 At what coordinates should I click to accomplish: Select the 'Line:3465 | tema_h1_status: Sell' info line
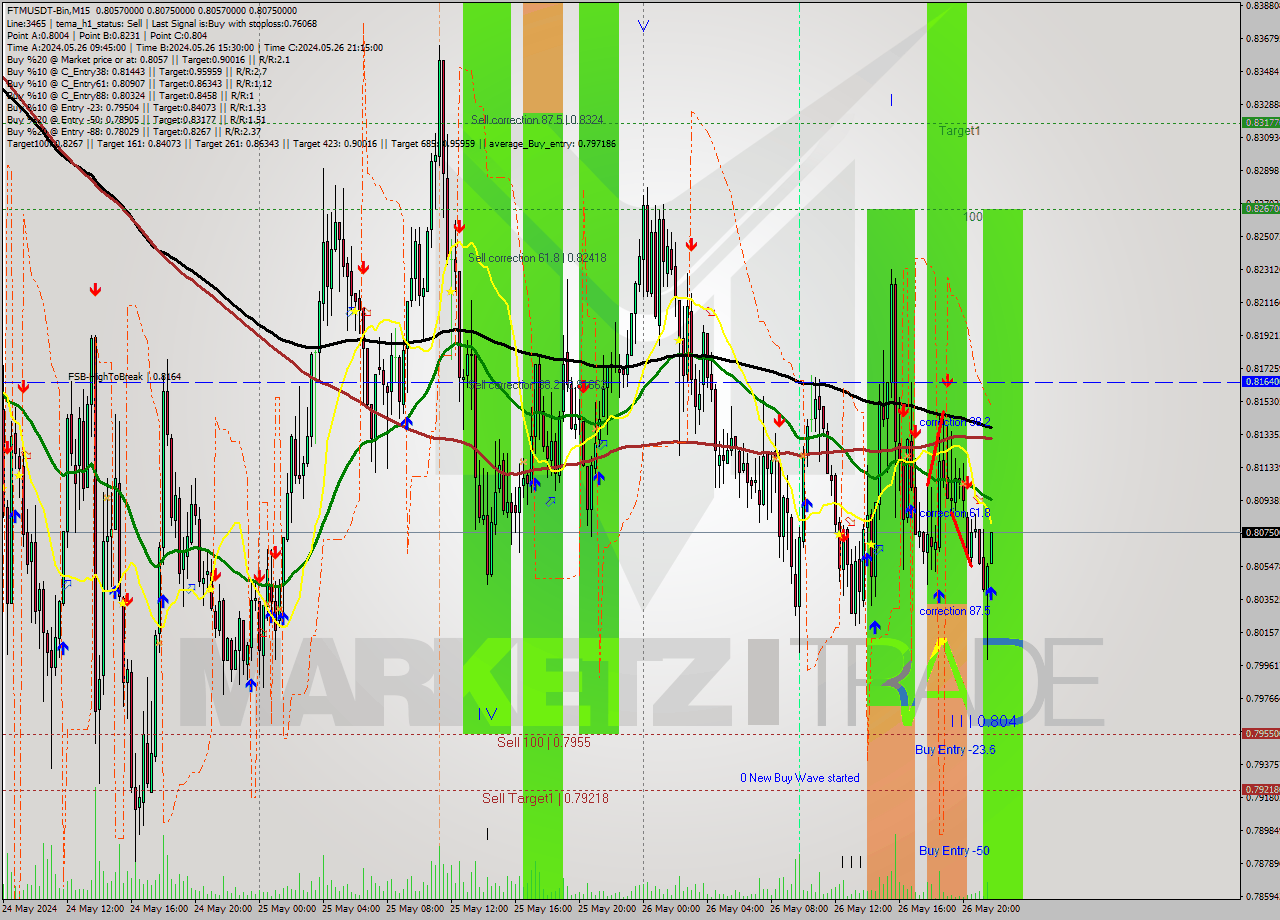point(162,23)
